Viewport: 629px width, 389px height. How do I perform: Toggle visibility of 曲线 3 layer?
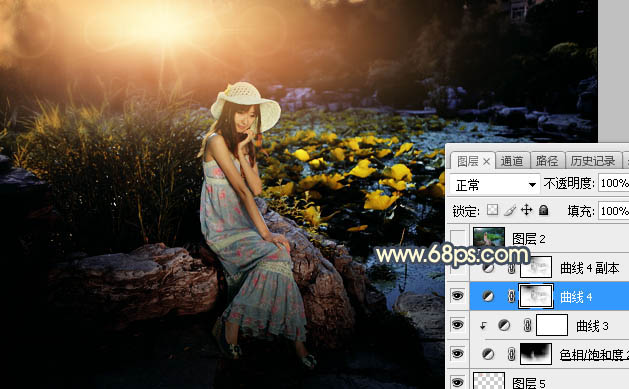click(x=458, y=325)
